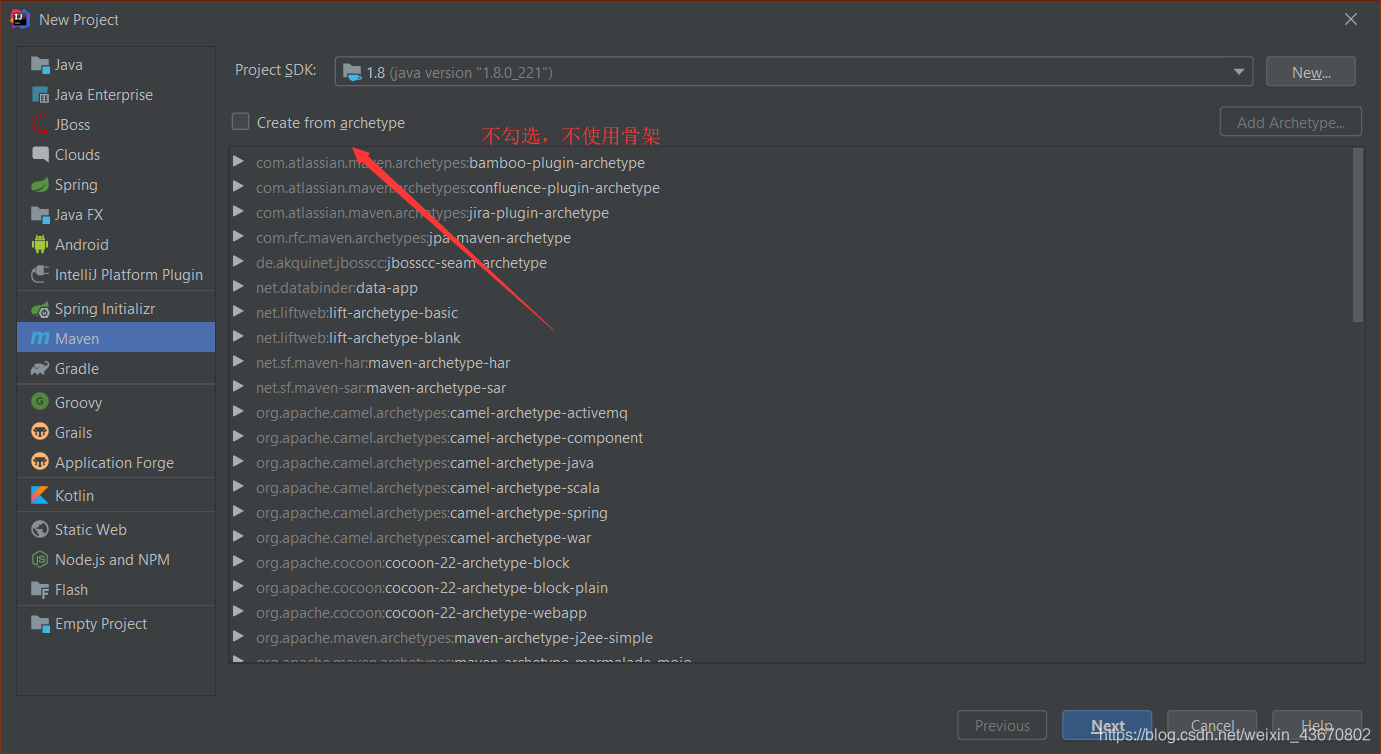Click the Clouds icon

click(x=40, y=155)
